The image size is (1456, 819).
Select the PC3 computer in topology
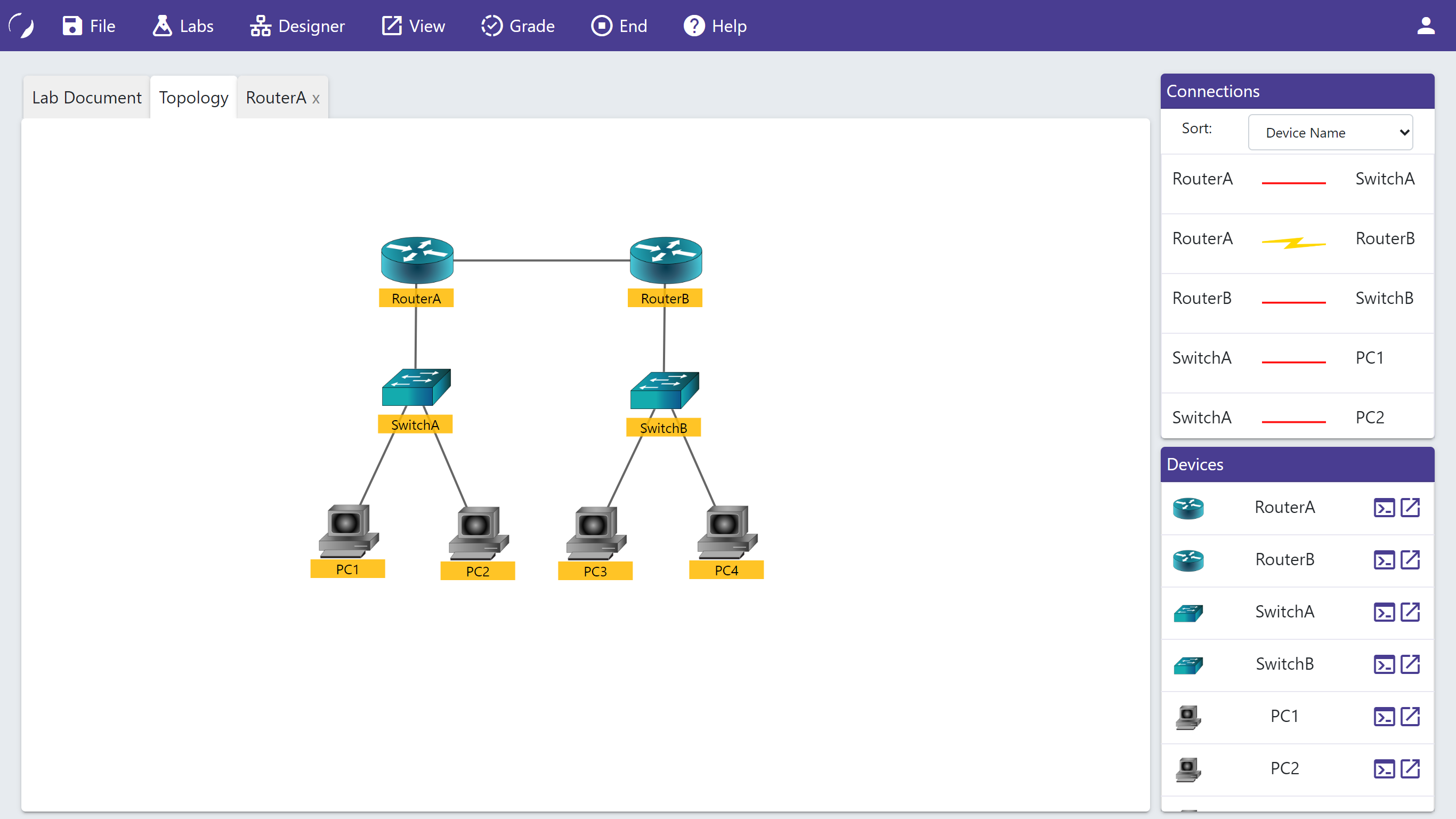point(595,533)
